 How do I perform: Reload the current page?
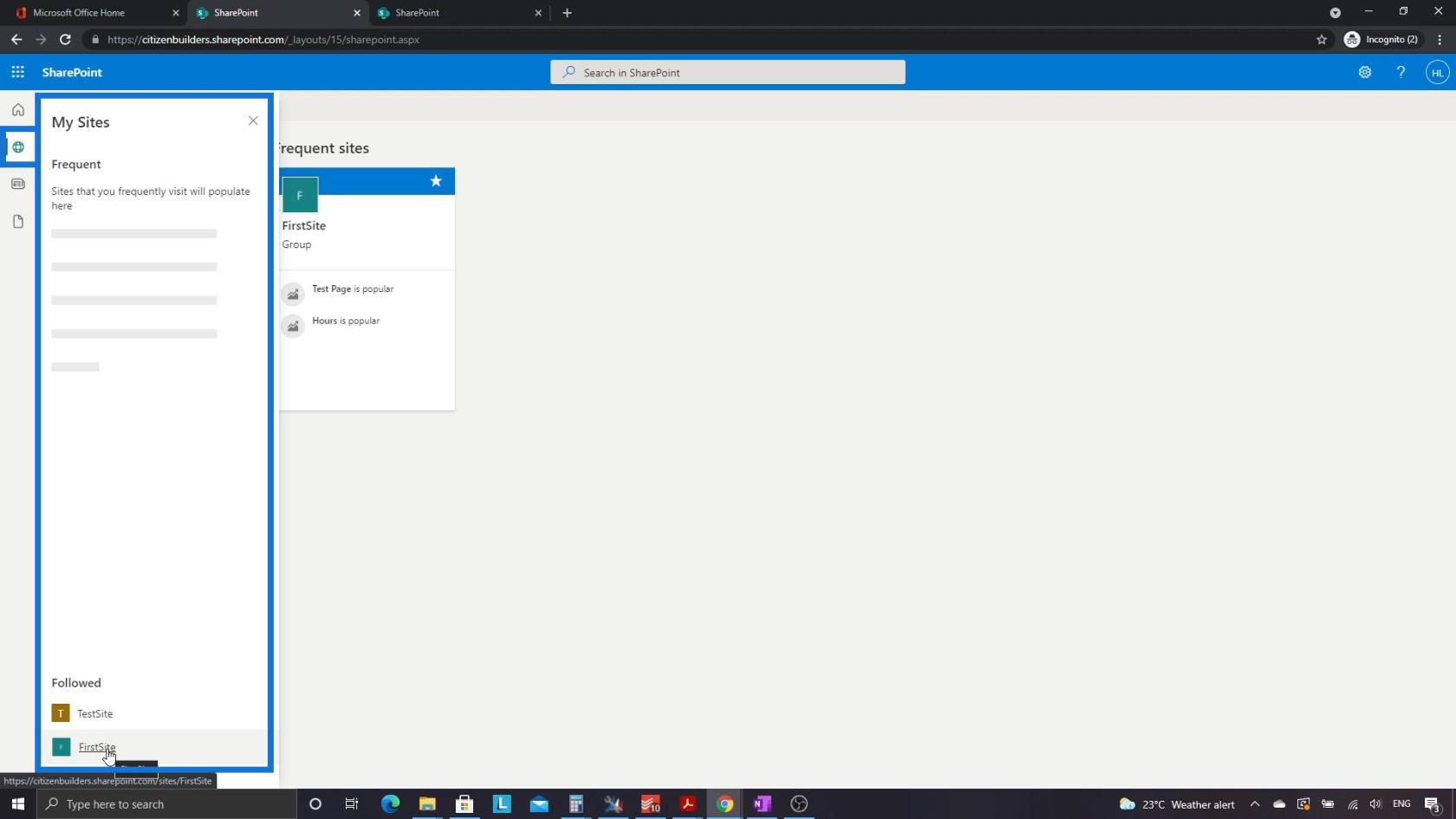coord(65,40)
